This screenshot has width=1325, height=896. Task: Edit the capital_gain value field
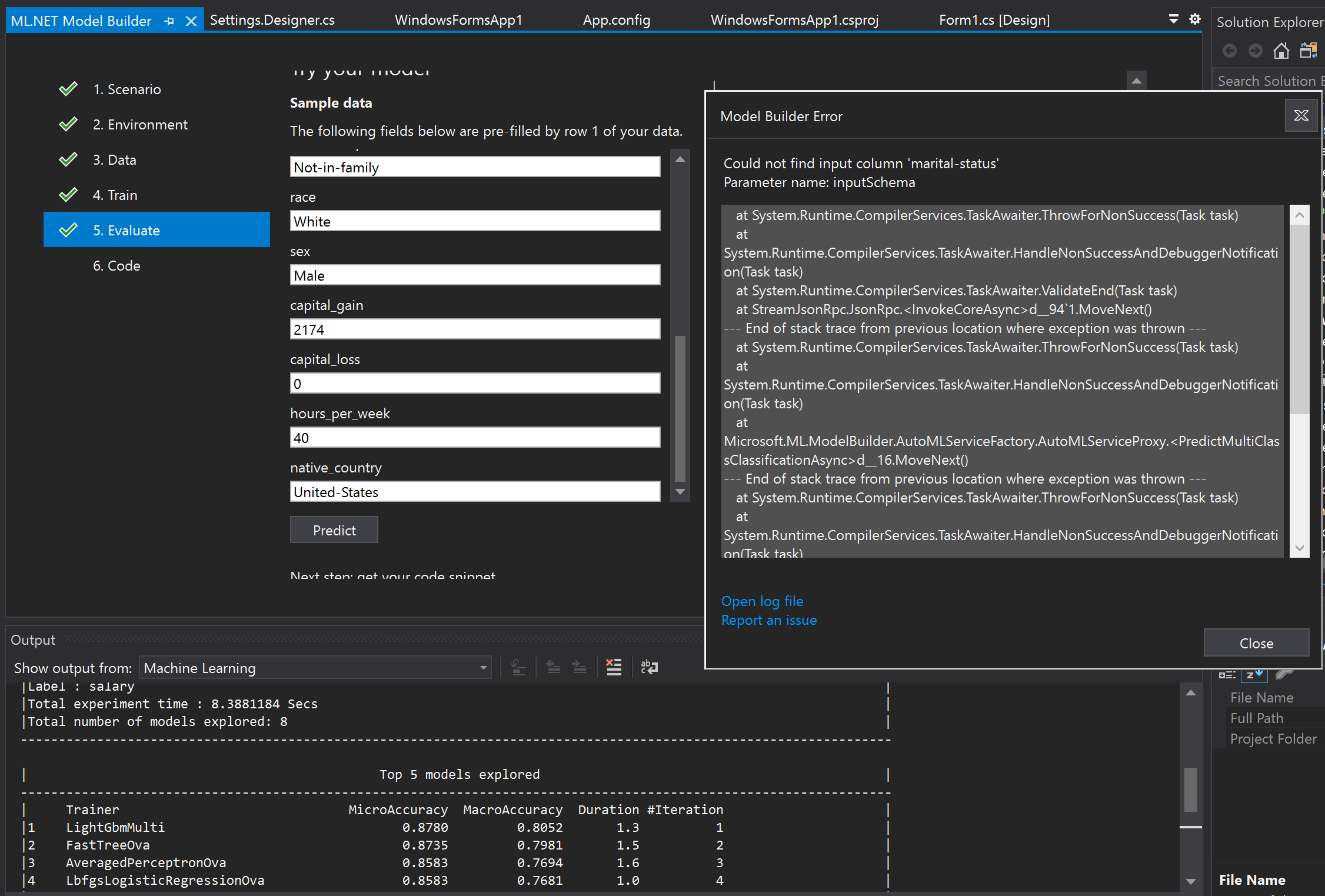[x=474, y=329]
